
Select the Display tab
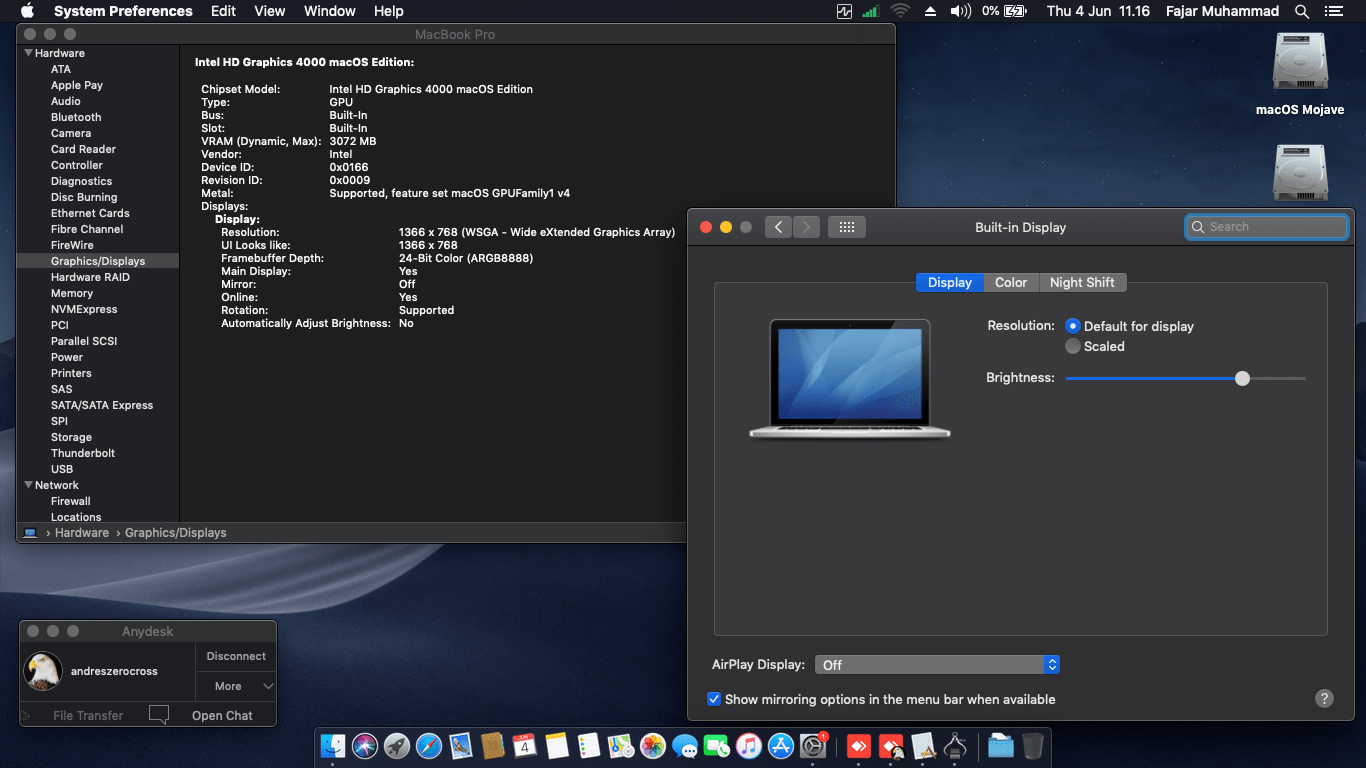(x=950, y=283)
